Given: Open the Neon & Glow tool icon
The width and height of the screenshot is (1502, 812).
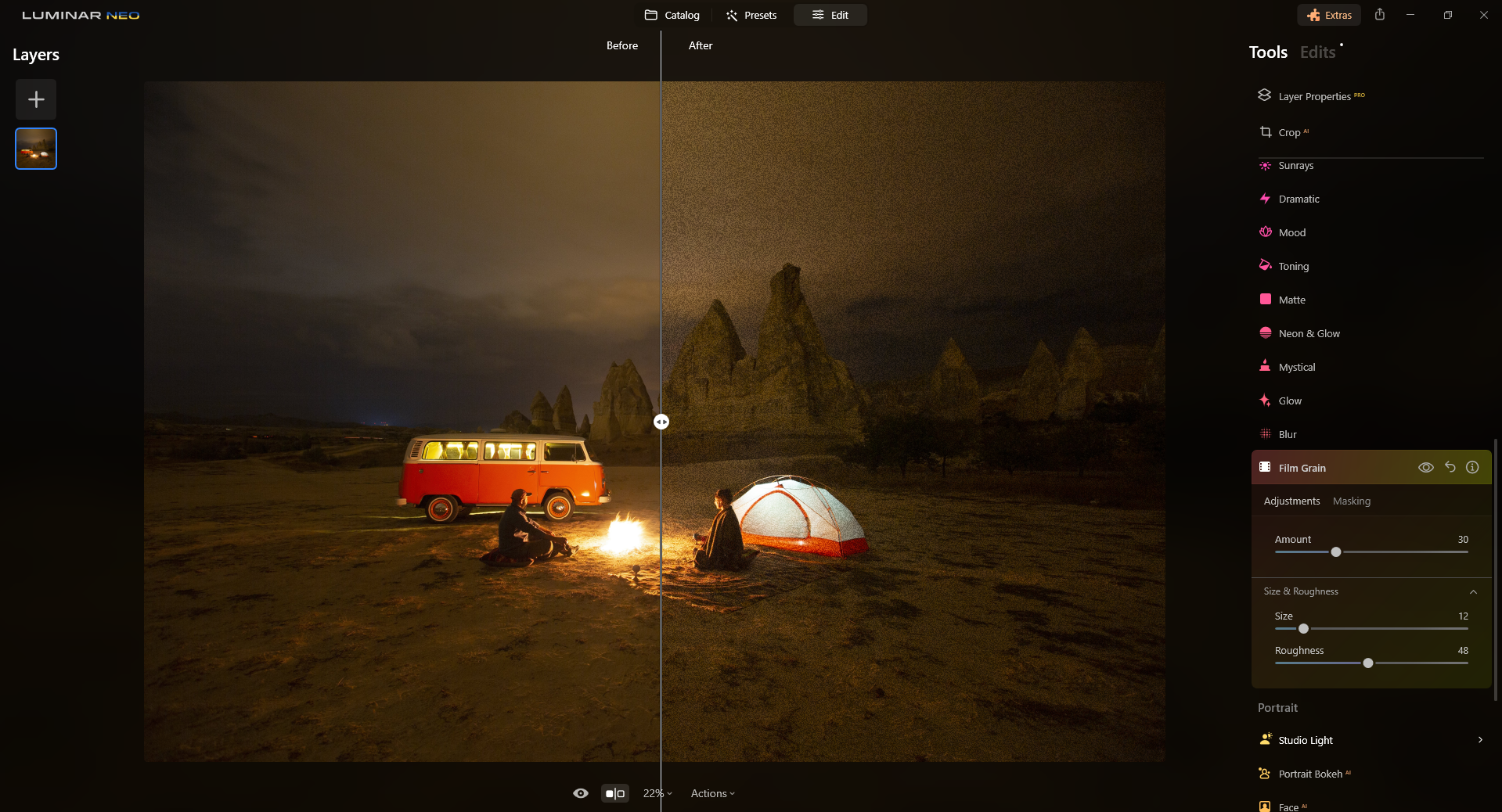Looking at the screenshot, I should pos(1265,333).
